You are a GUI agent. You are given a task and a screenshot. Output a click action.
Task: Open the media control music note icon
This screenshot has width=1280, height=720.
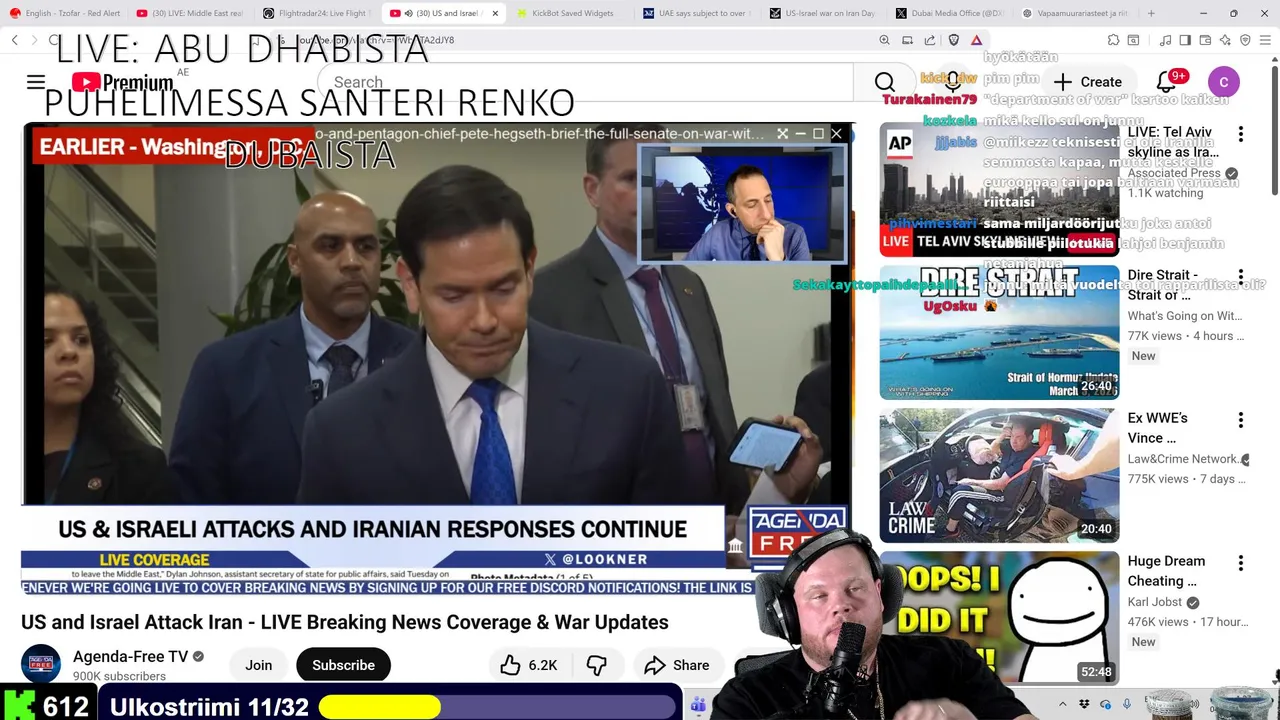coord(1165,40)
